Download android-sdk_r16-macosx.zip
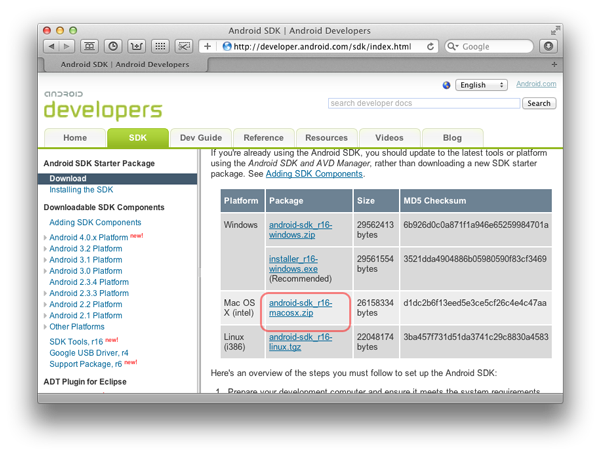Image resolution: width=600 pixels, height=455 pixels. [300, 308]
